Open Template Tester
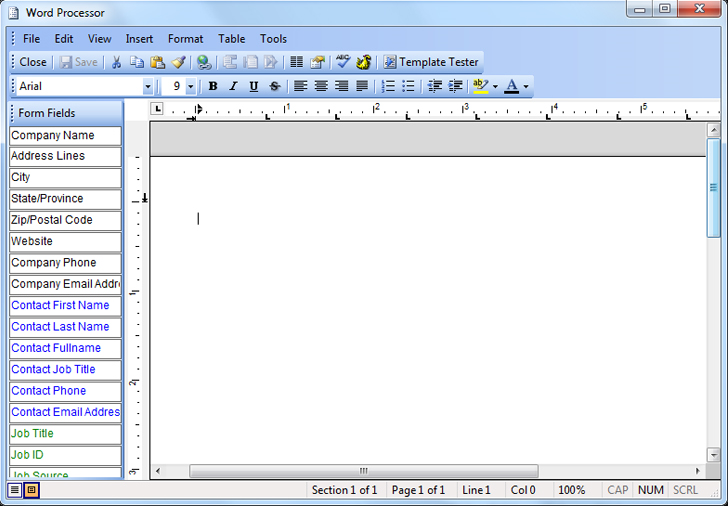728x506 pixels. coord(431,62)
